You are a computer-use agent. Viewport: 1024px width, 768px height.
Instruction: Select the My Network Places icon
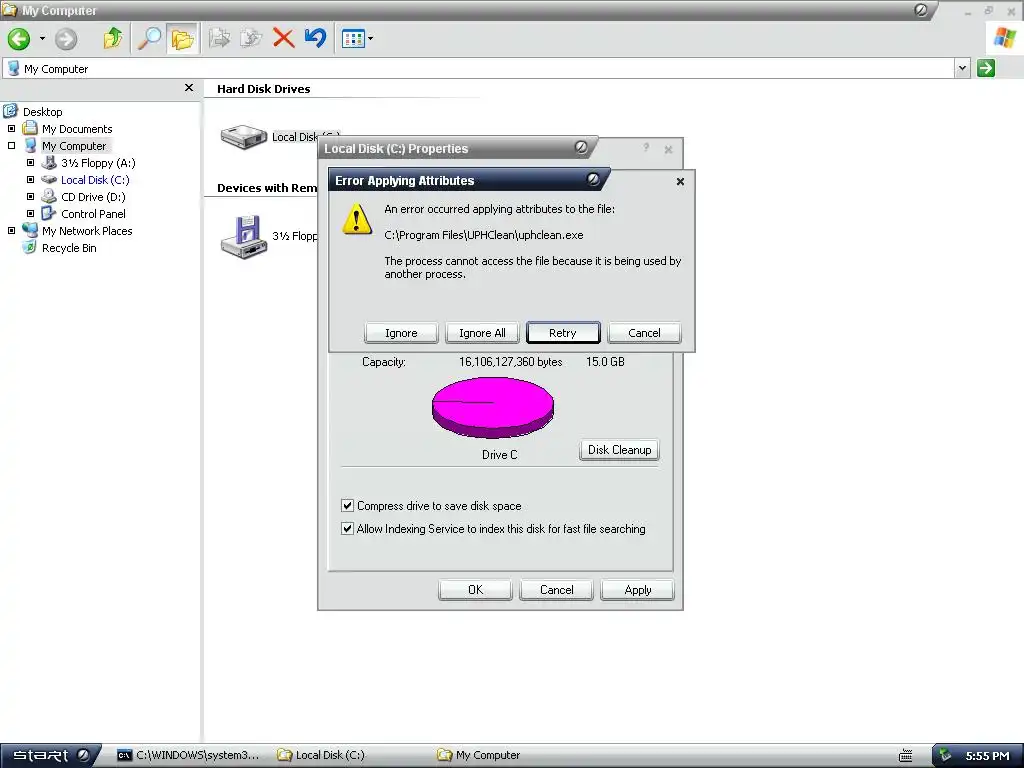click(x=30, y=230)
